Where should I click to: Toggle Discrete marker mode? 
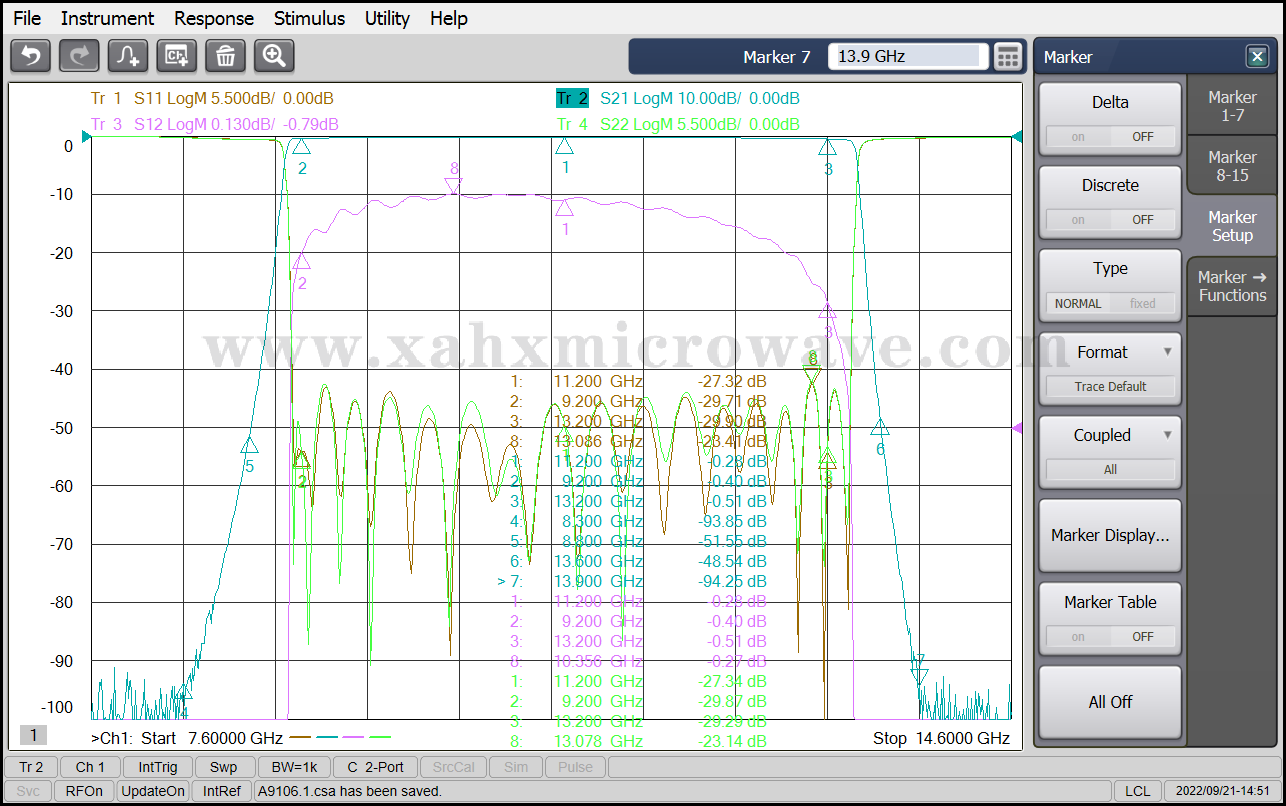(1110, 219)
